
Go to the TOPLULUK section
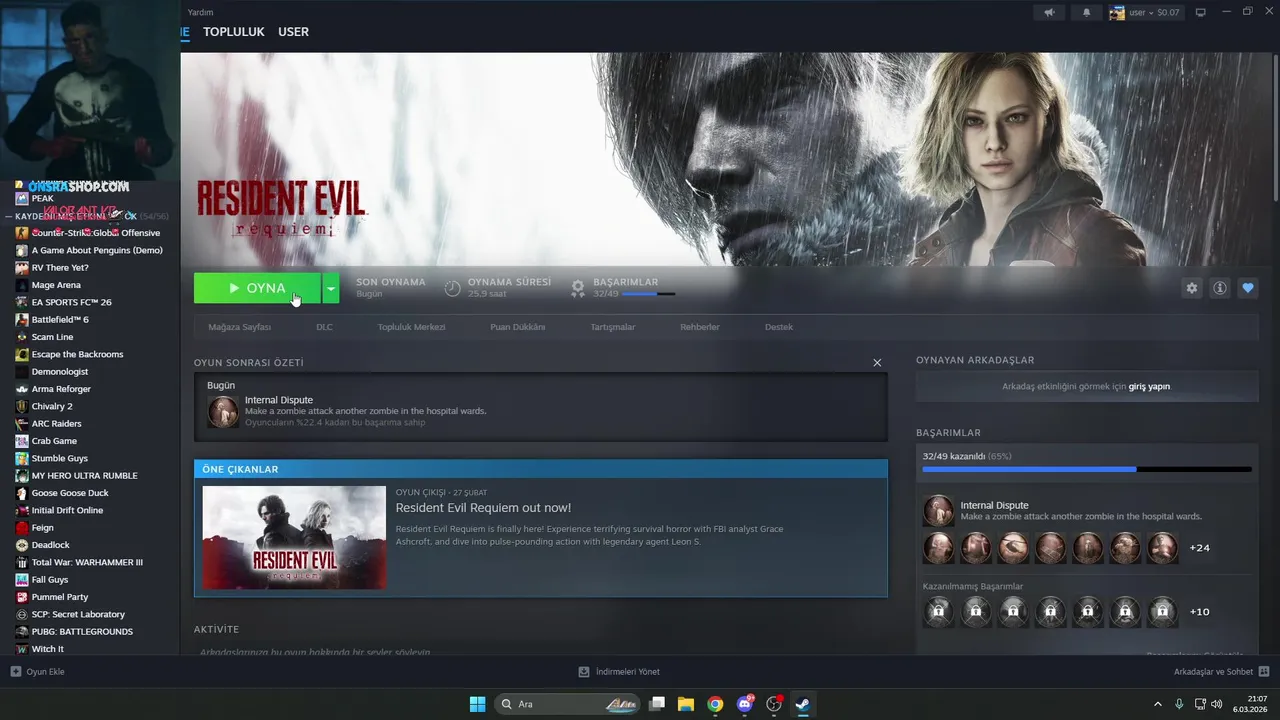point(234,32)
